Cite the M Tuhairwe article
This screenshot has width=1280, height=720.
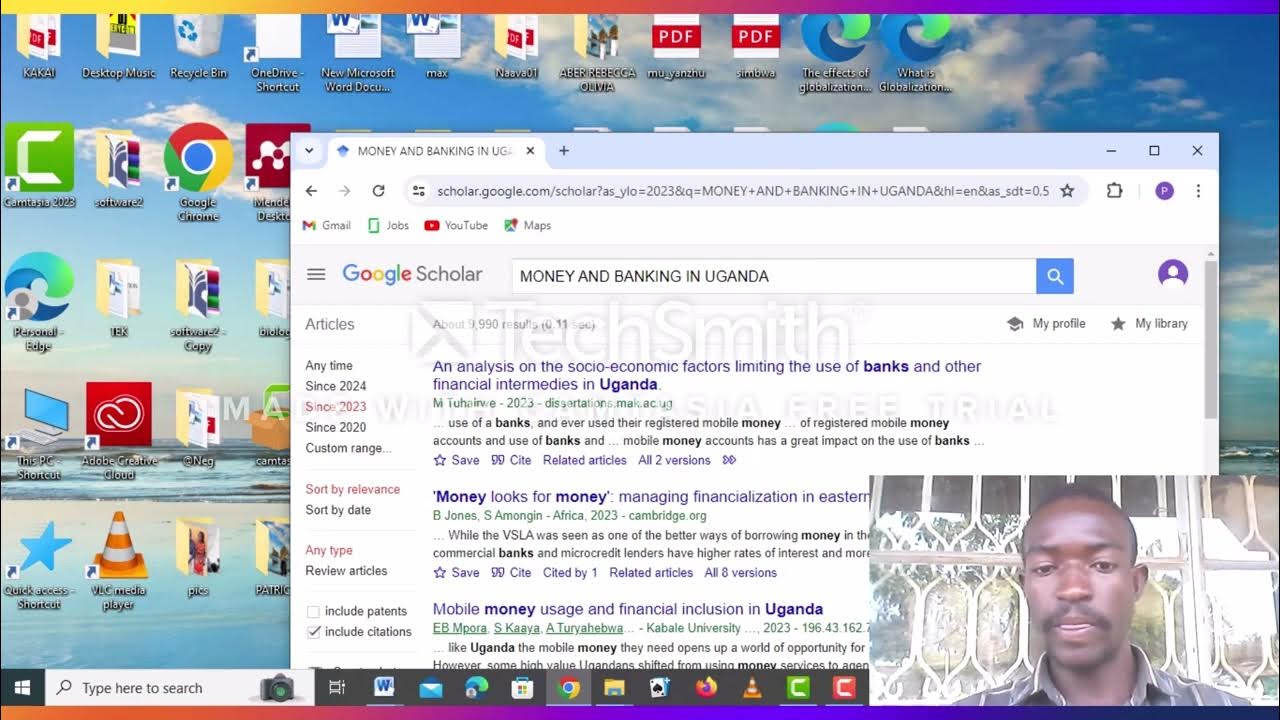511,460
